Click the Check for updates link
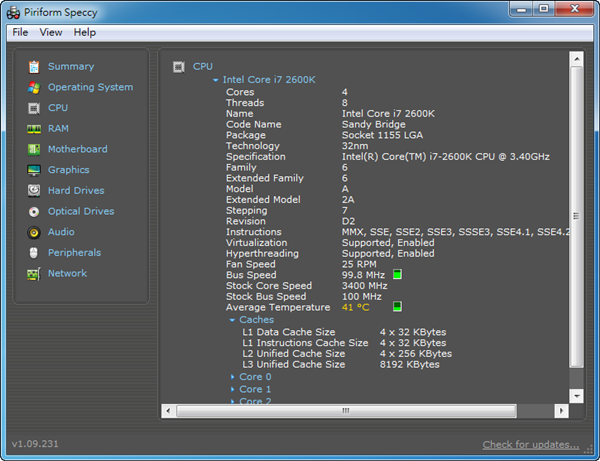The image size is (600, 461). coord(530,444)
